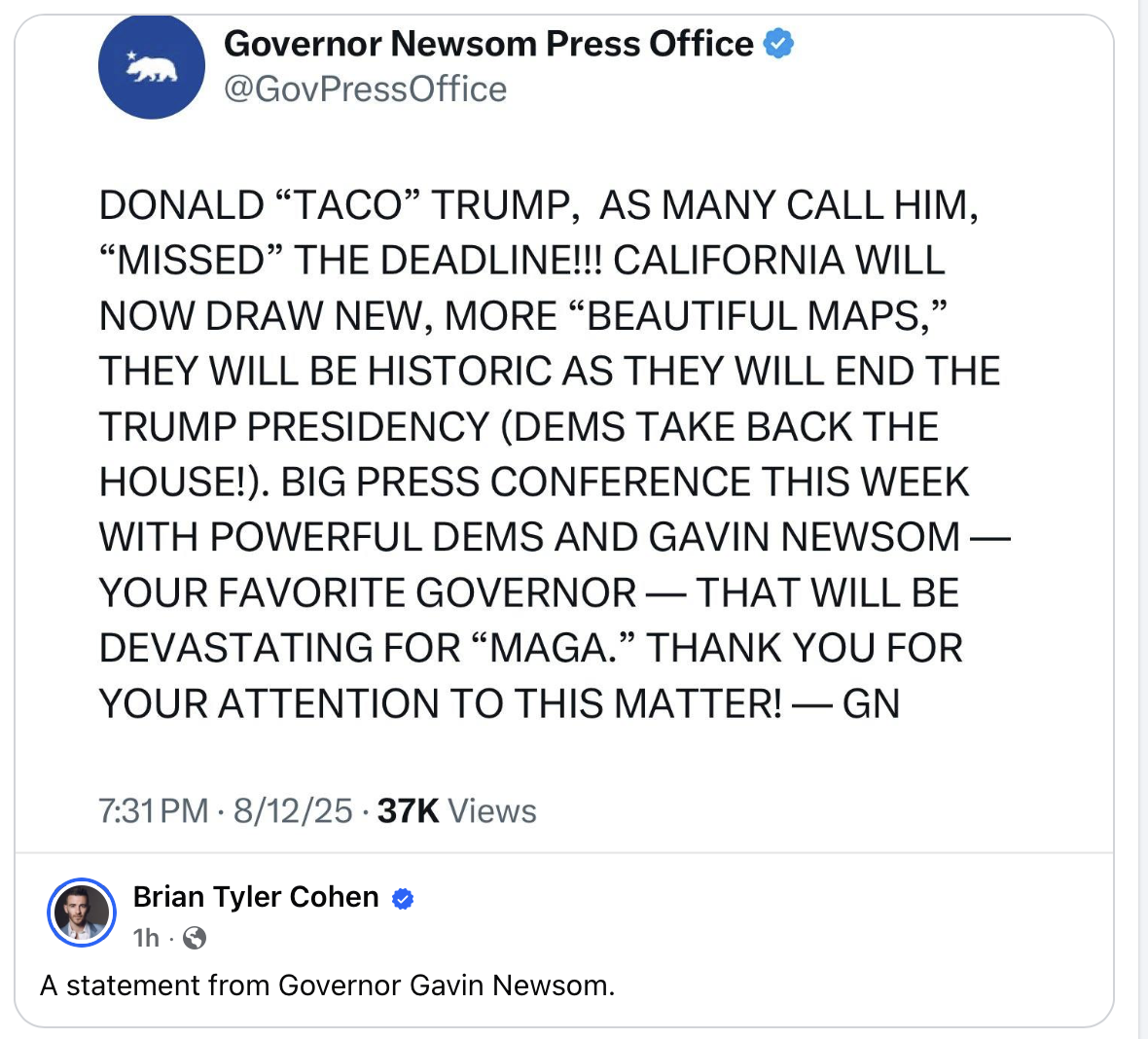The width and height of the screenshot is (1148, 1039).
Task: Click the 7:31 PM tweet time
Action: (154, 811)
